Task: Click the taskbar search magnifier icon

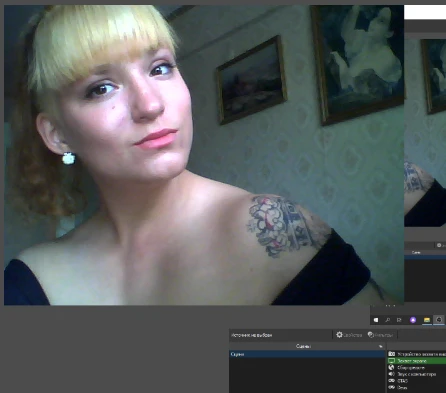Action: click(388, 320)
